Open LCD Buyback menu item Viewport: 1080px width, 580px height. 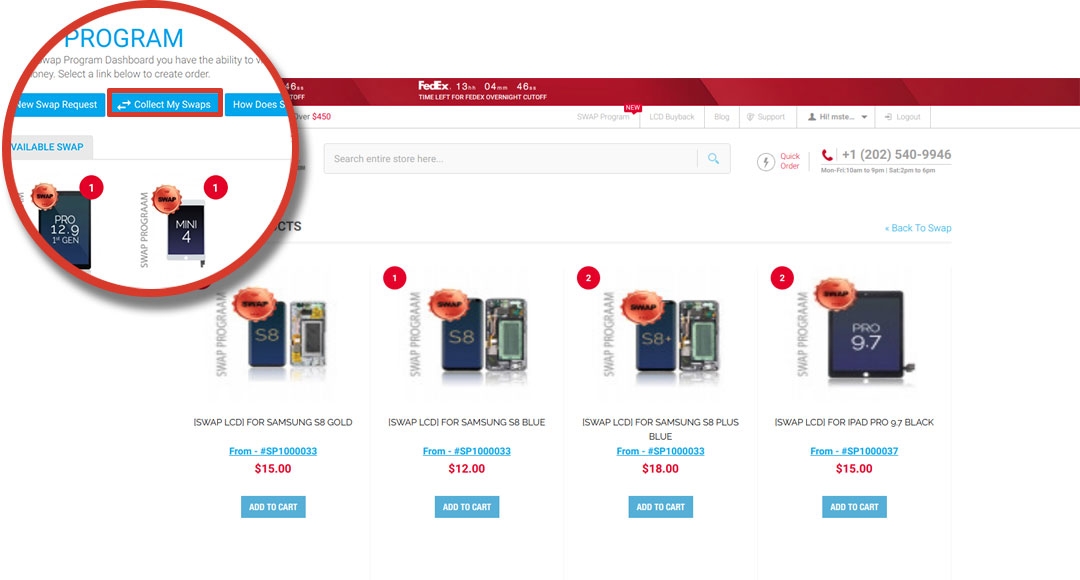pyautogui.click(x=672, y=117)
